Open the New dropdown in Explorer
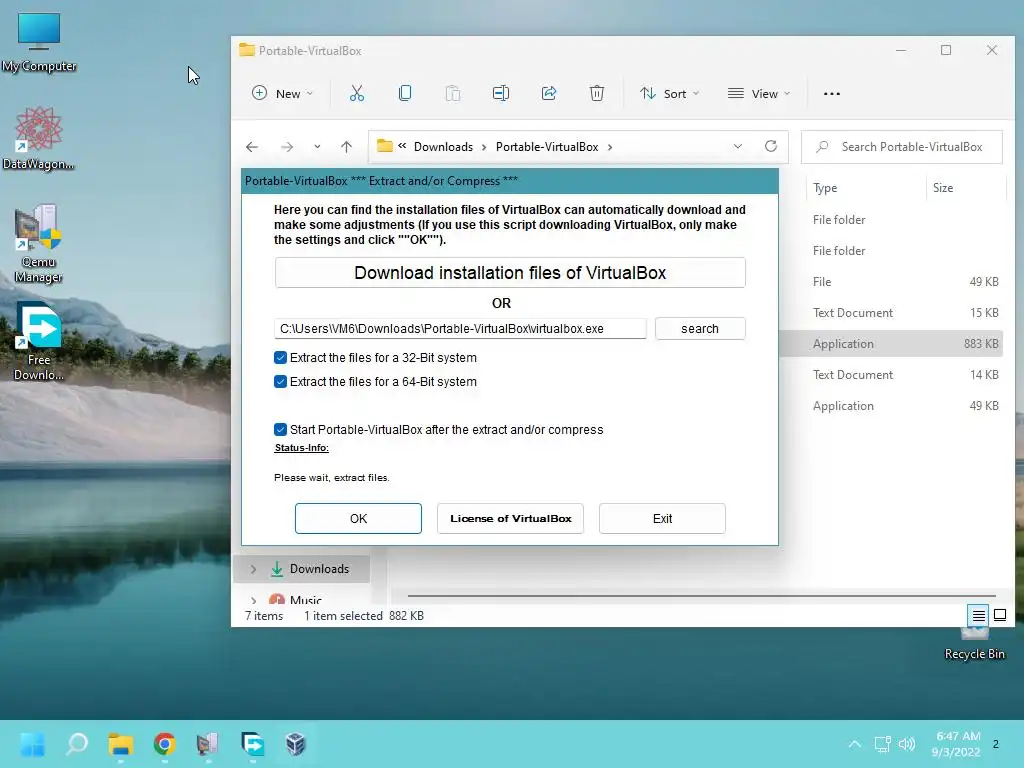The image size is (1024, 768). pyautogui.click(x=283, y=93)
